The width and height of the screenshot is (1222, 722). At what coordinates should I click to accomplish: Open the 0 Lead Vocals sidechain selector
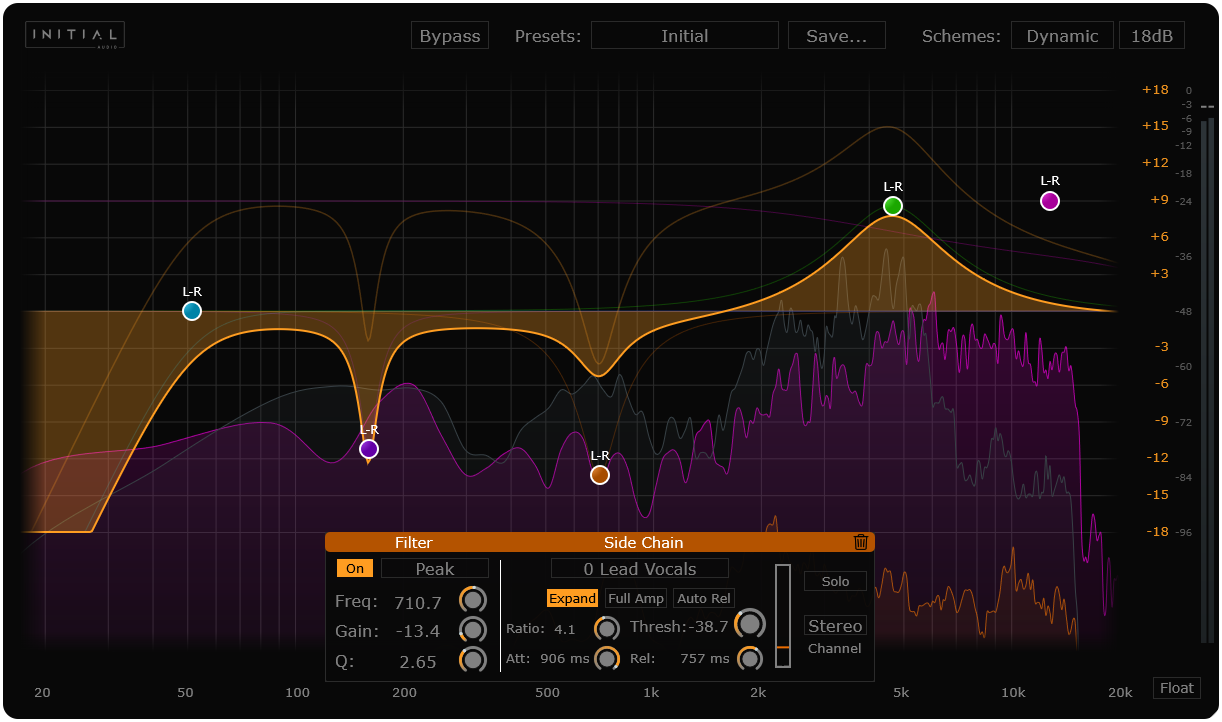tap(639, 568)
